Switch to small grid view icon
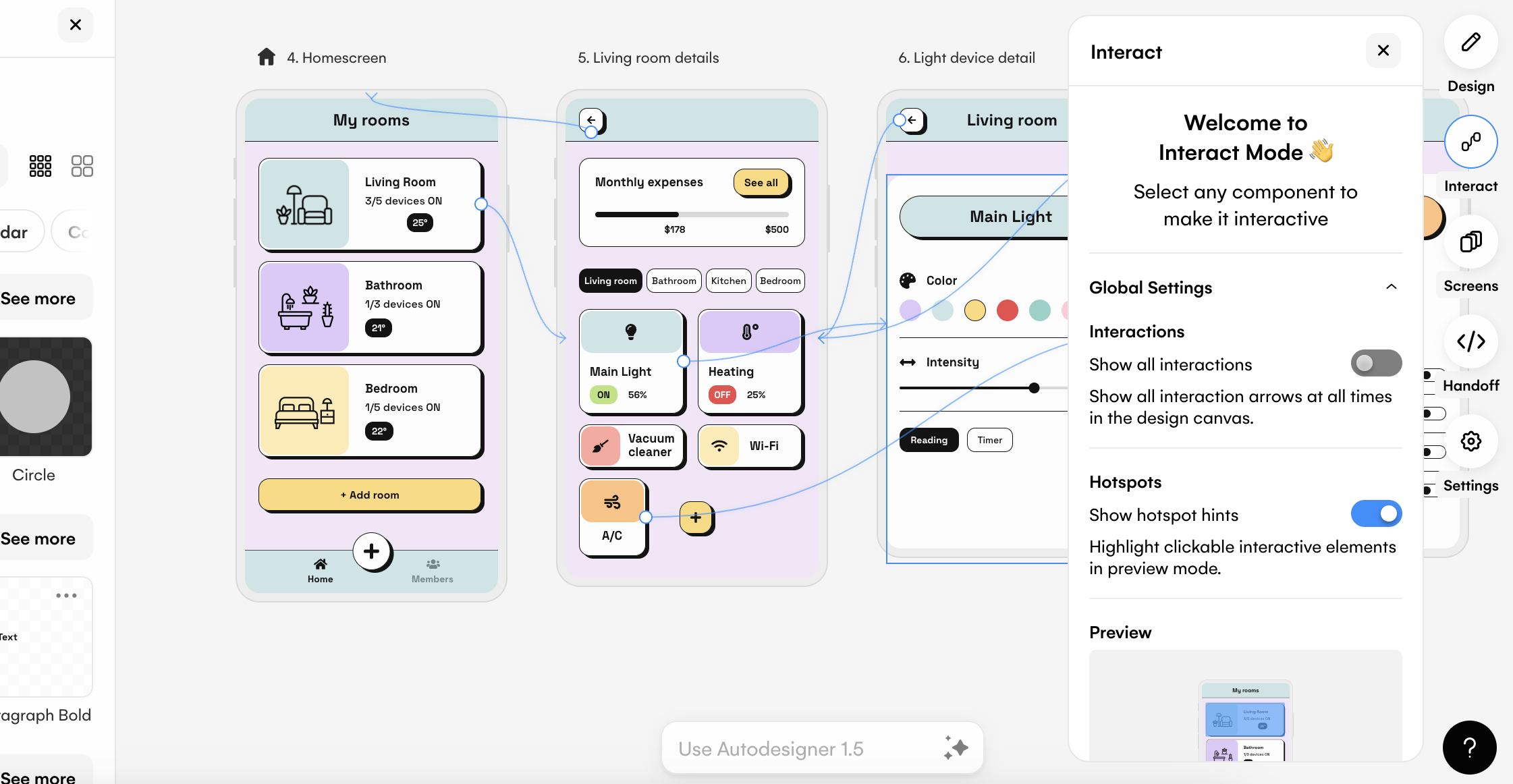The width and height of the screenshot is (1513, 784). tap(40, 165)
